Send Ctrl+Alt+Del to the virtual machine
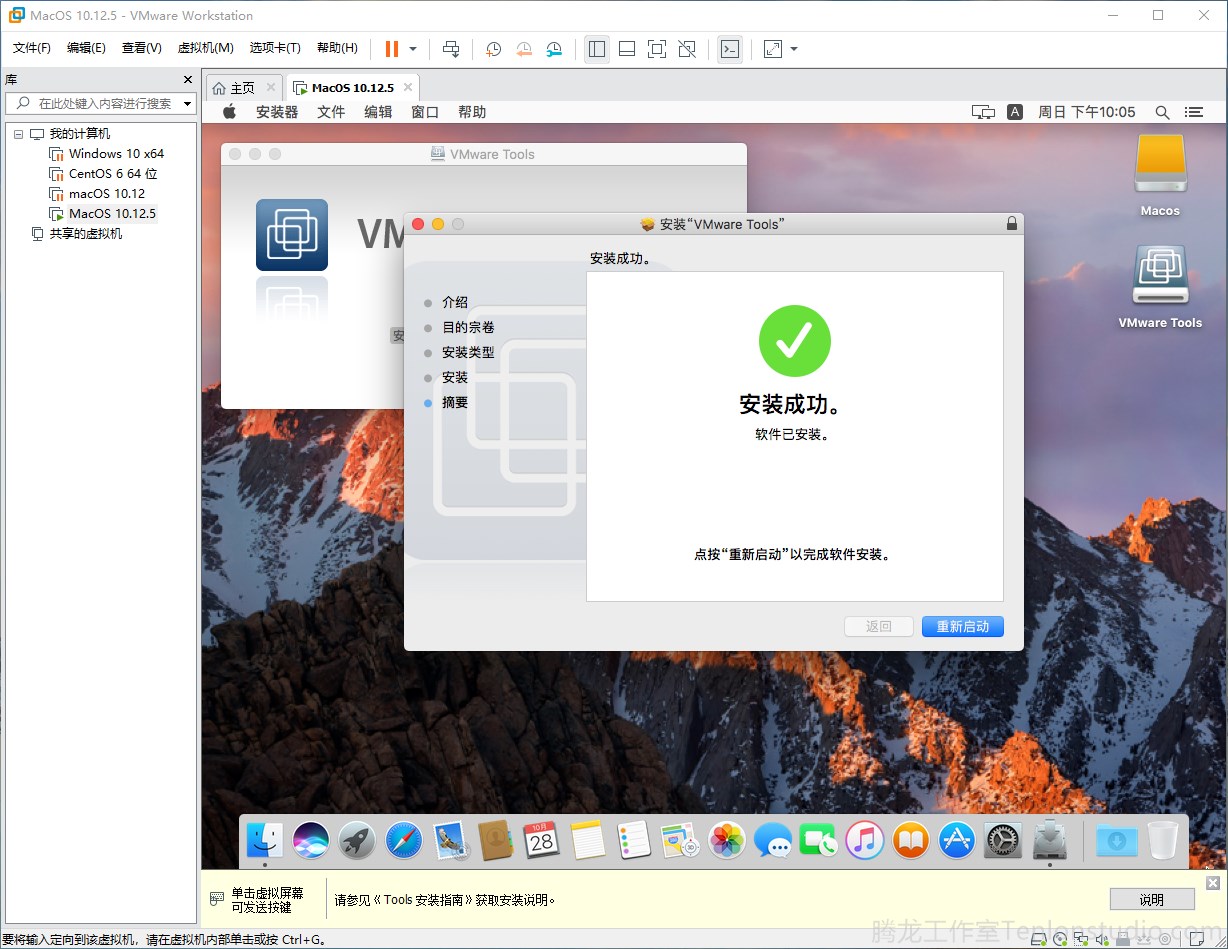Screen dimensions: 1228x949 coord(451,49)
